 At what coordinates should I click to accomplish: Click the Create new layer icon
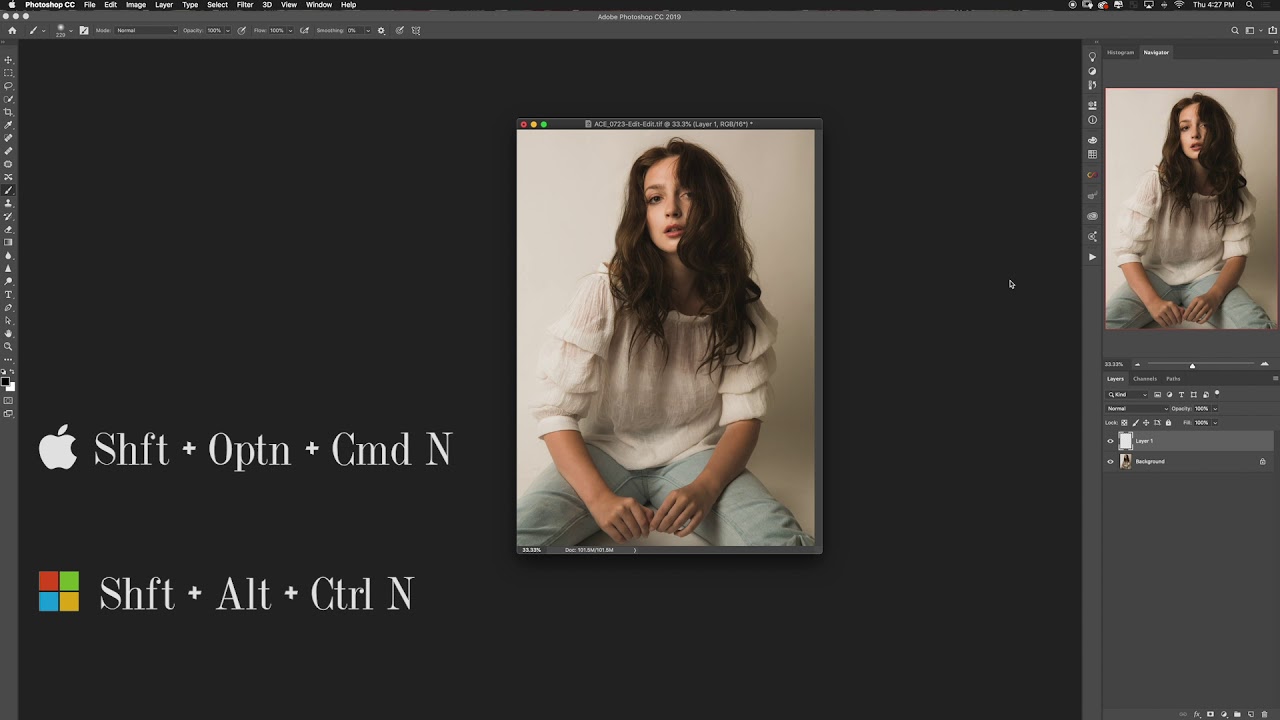[x=1251, y=714]
